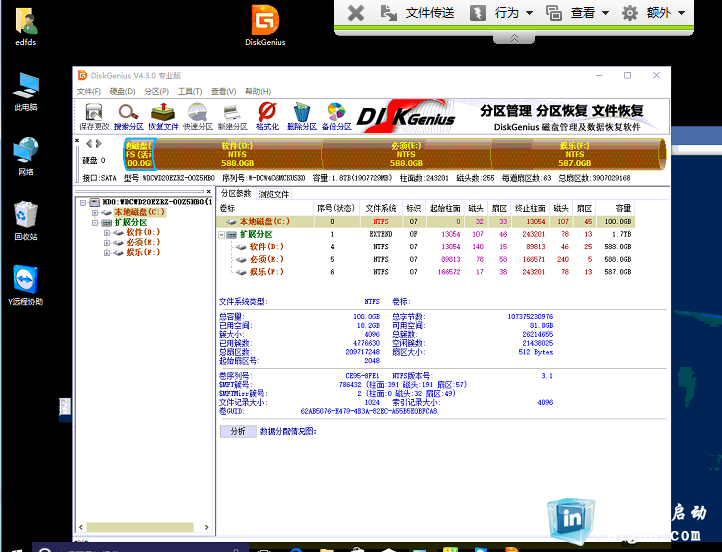The image size is (722, 552).
Task: Click the Recover Files (恢复文件) toolbar icon
Action: [x=163, y=116]
